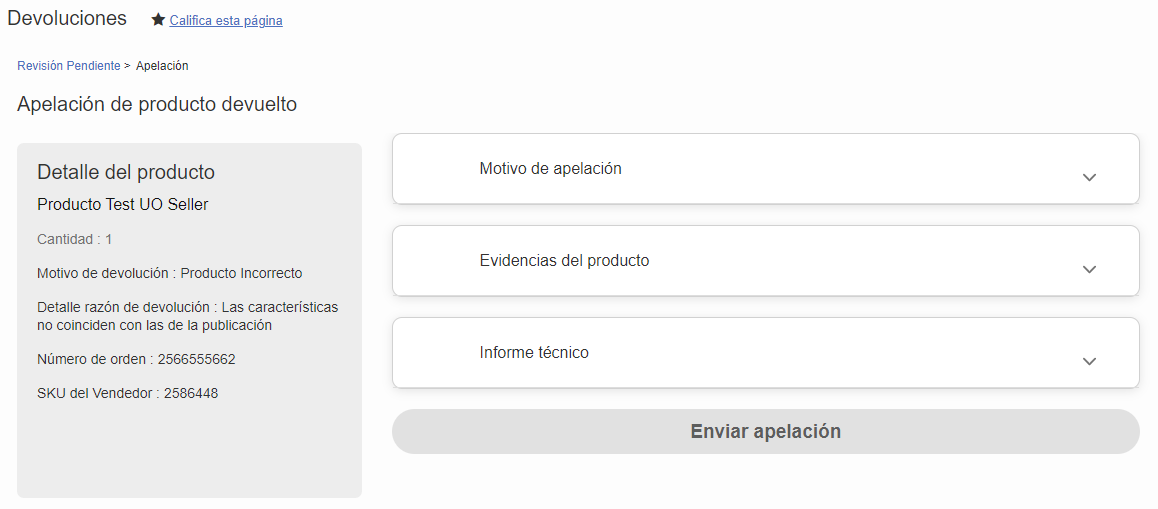Expand Evidencias del producto using its chevron
This screenshot has height=509, width=1158.
tap(1089, 270)
